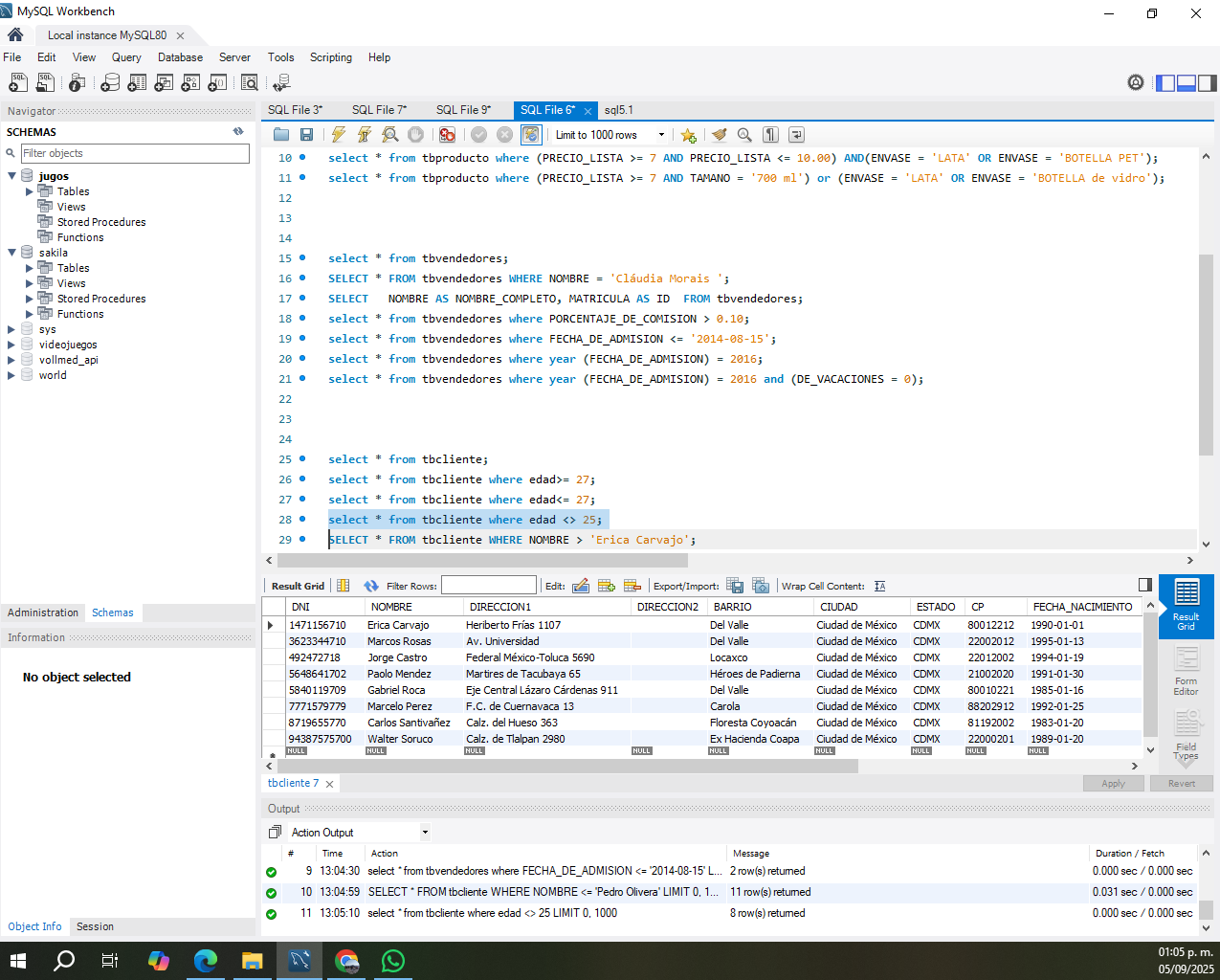Toggle the left sidebar panel visibility
This screenshot has width=1220, height=980.
tap(1165, 82)
